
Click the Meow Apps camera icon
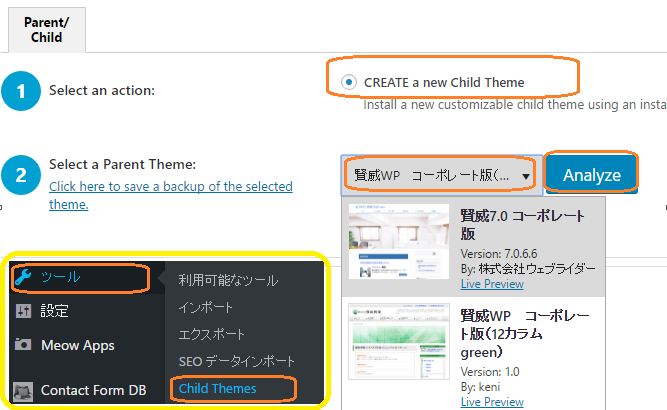[x=24, y=345]
